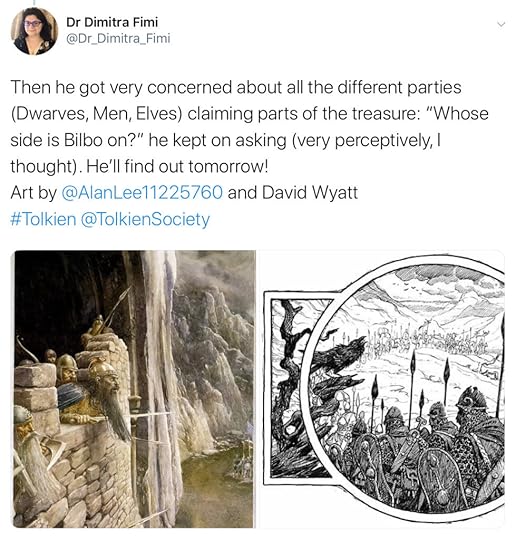The height and width of the screenshot is (540, 516).
Task: Open the black-and-white ink illustration thumbnail
Action: [382, 388]
